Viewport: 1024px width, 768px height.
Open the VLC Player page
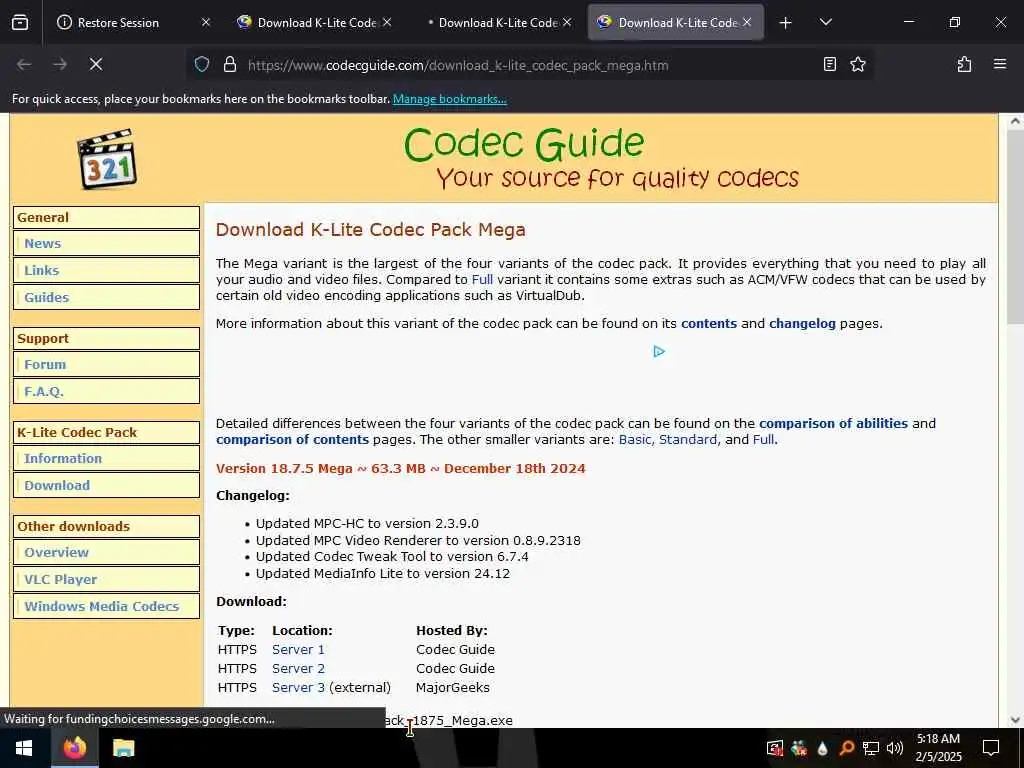coord(60,579)
